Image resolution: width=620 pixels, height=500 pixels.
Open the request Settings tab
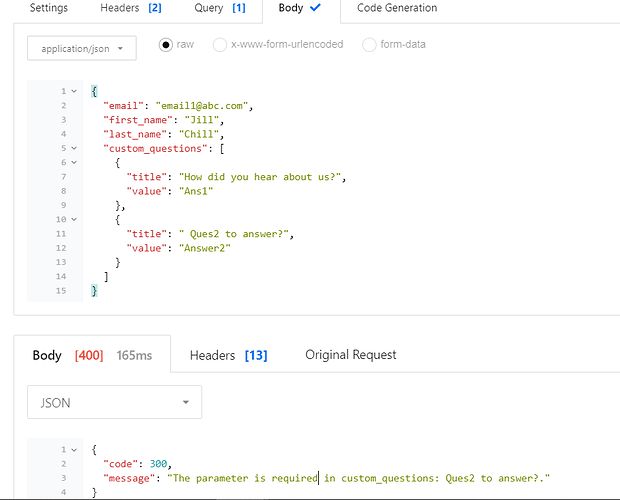click(48, 8)
